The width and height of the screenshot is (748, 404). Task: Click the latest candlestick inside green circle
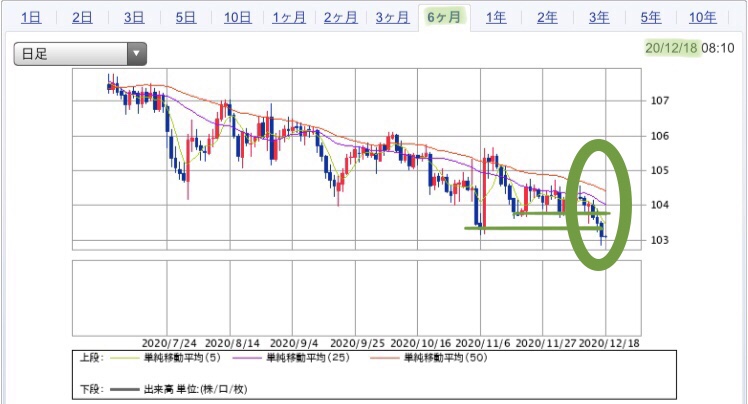[604, 237]
